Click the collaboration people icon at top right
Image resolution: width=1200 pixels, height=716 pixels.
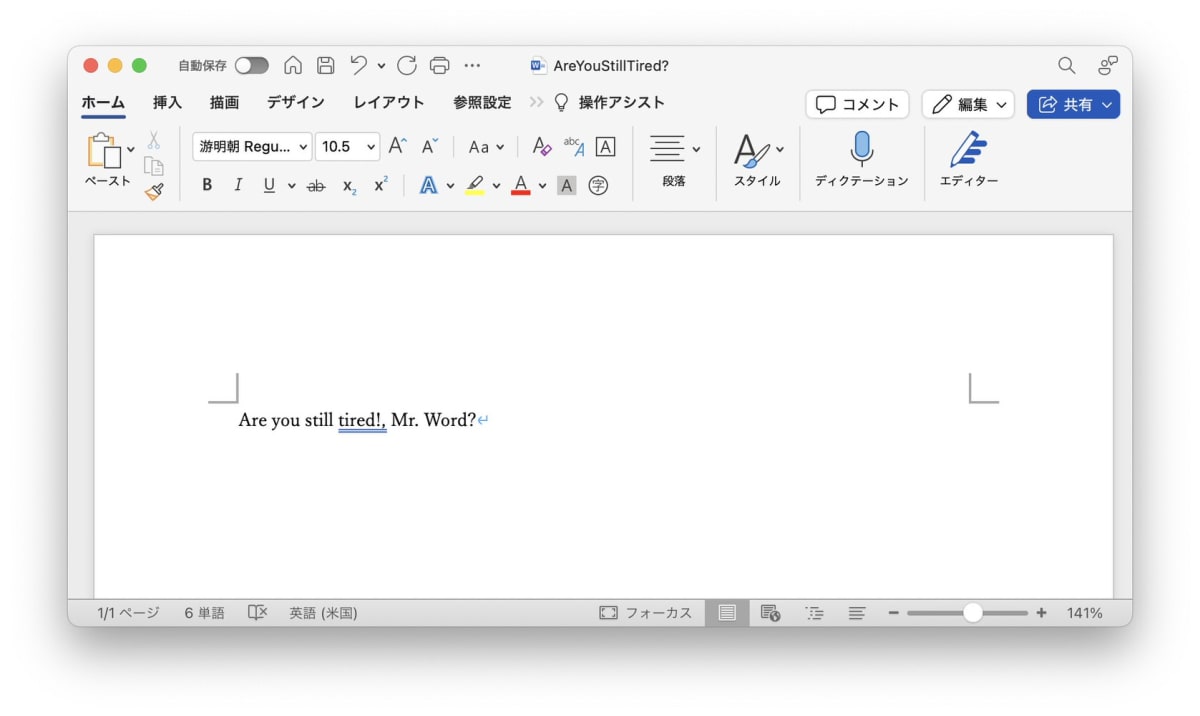1107,66
